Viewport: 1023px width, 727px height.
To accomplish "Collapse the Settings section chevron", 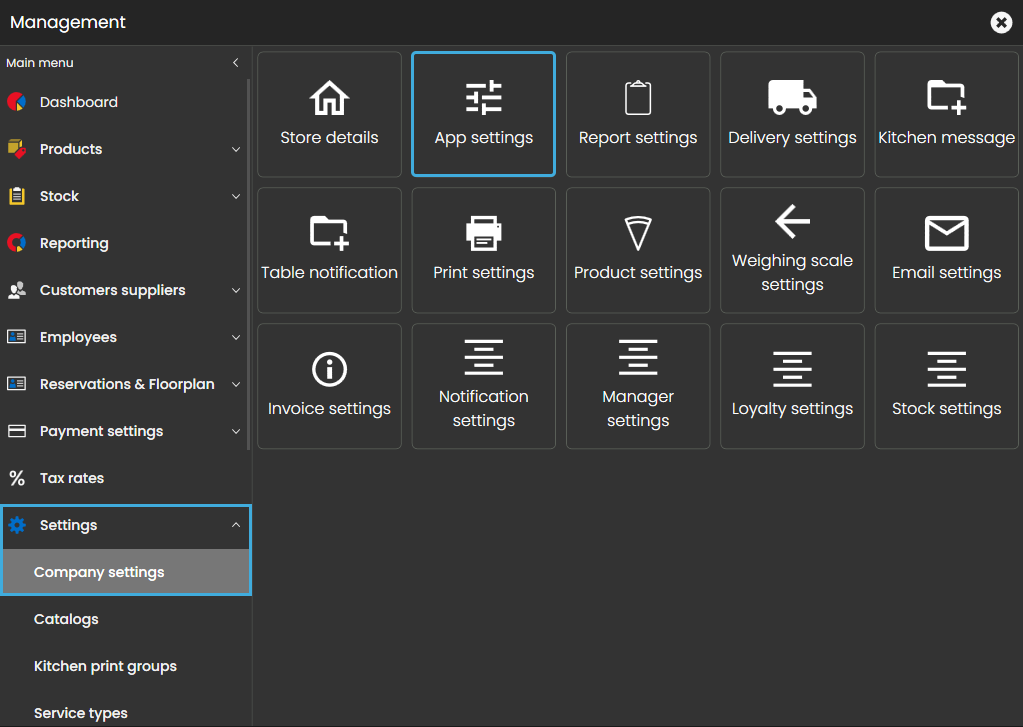I will (236, 525).
